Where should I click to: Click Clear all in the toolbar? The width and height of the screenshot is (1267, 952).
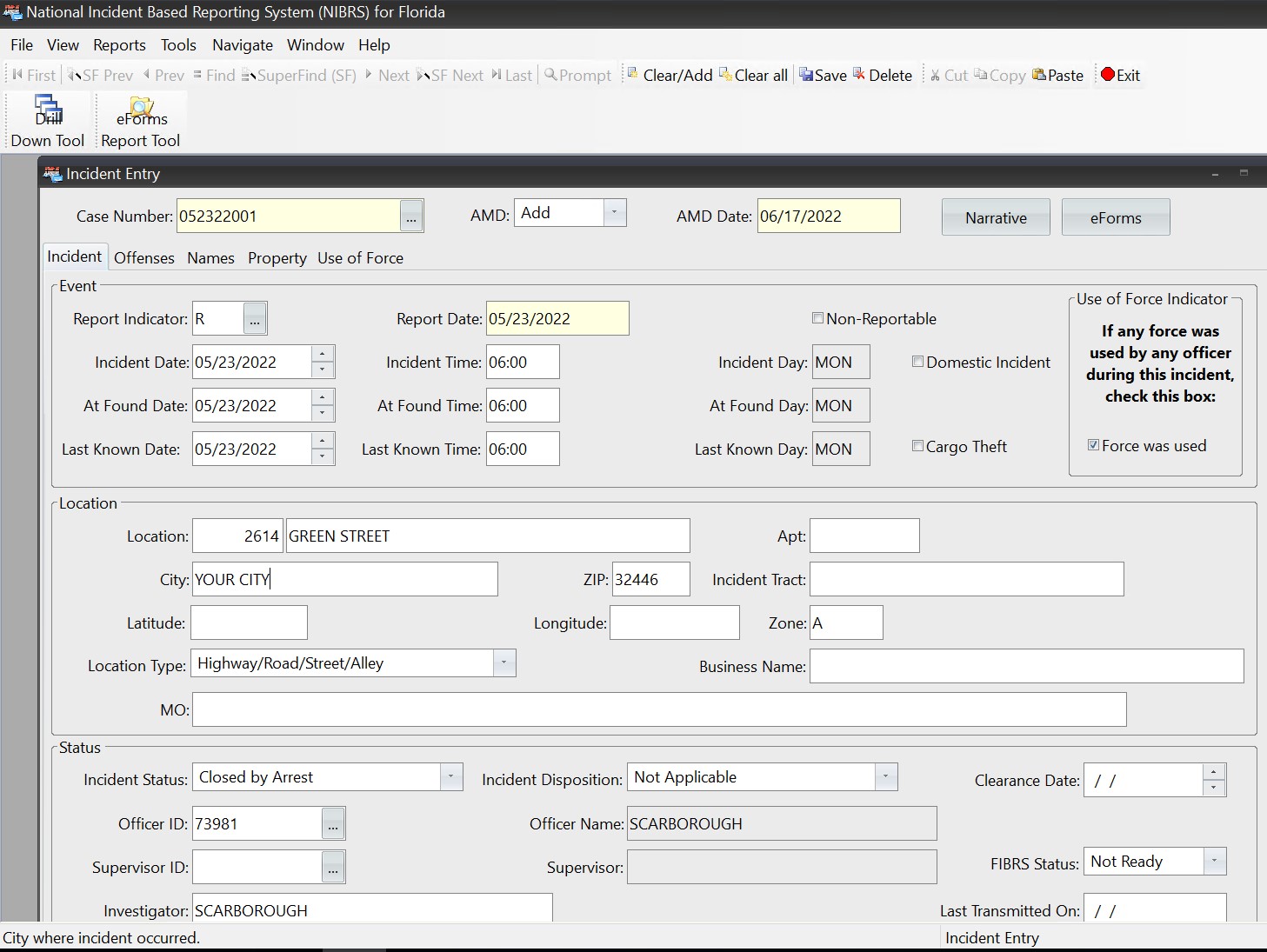(x=753, y=76)
